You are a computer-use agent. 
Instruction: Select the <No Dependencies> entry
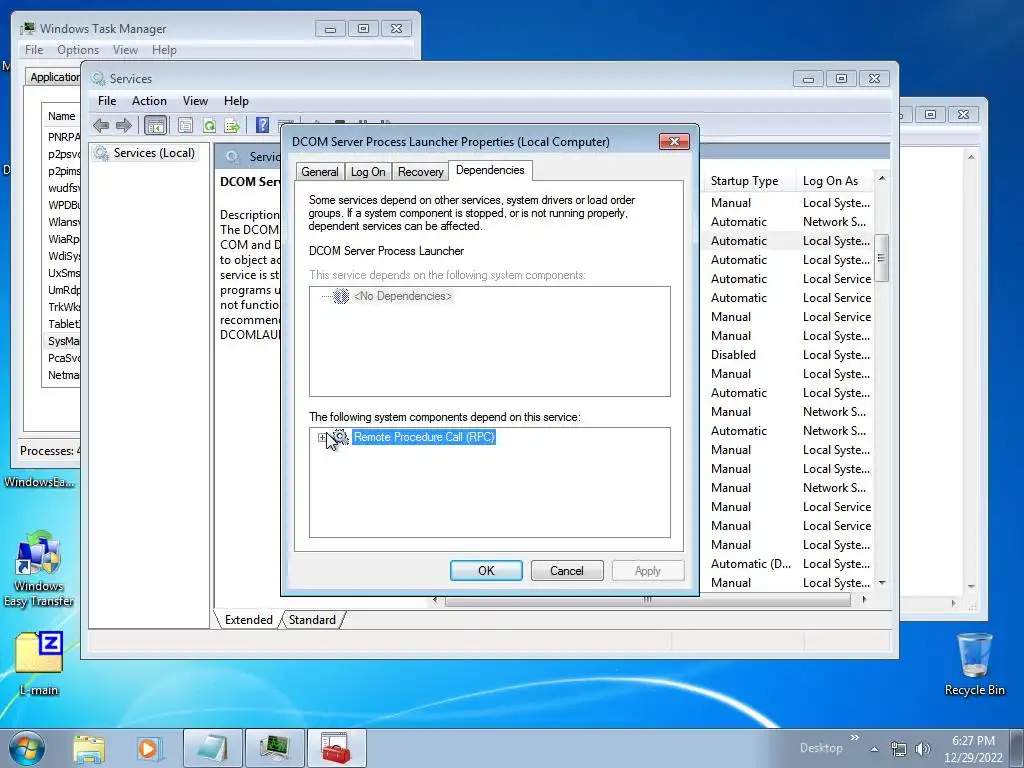402,296
